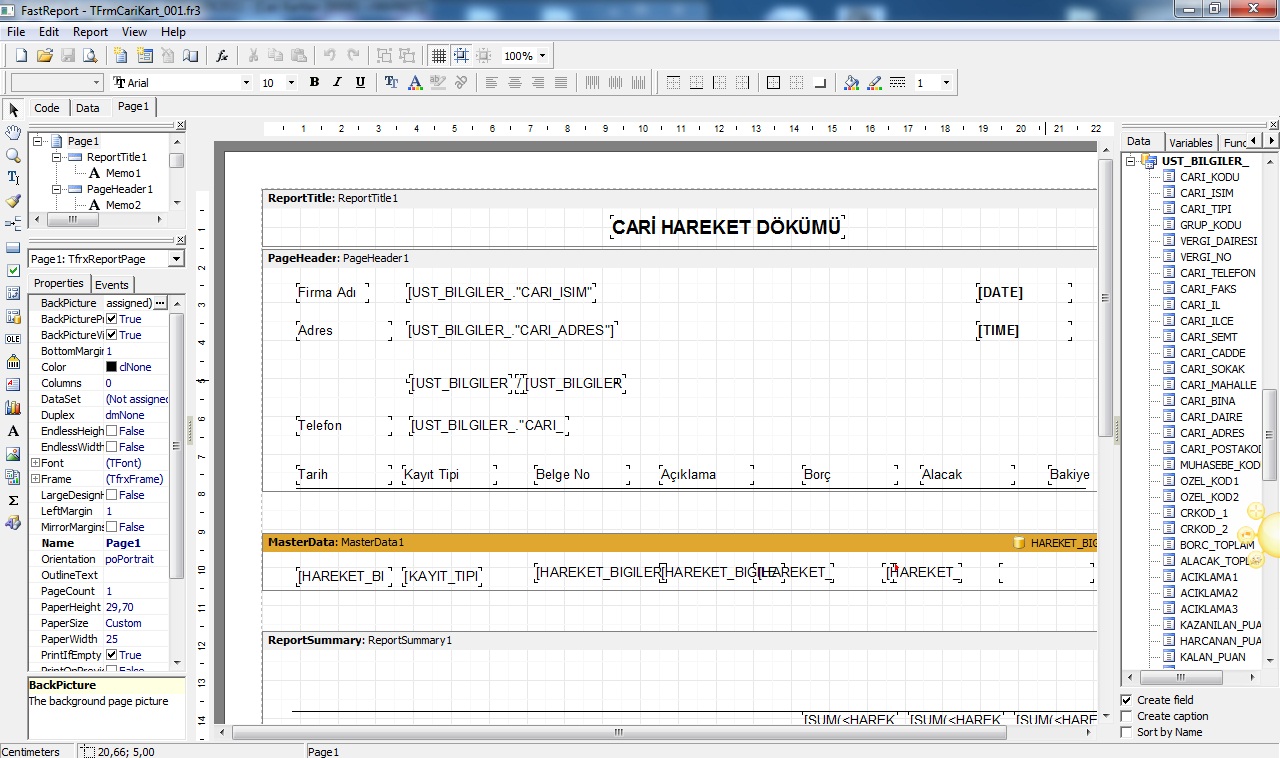Click the Bold formatting button
Screen dimensions: 1280x758
tap(314, 83)
